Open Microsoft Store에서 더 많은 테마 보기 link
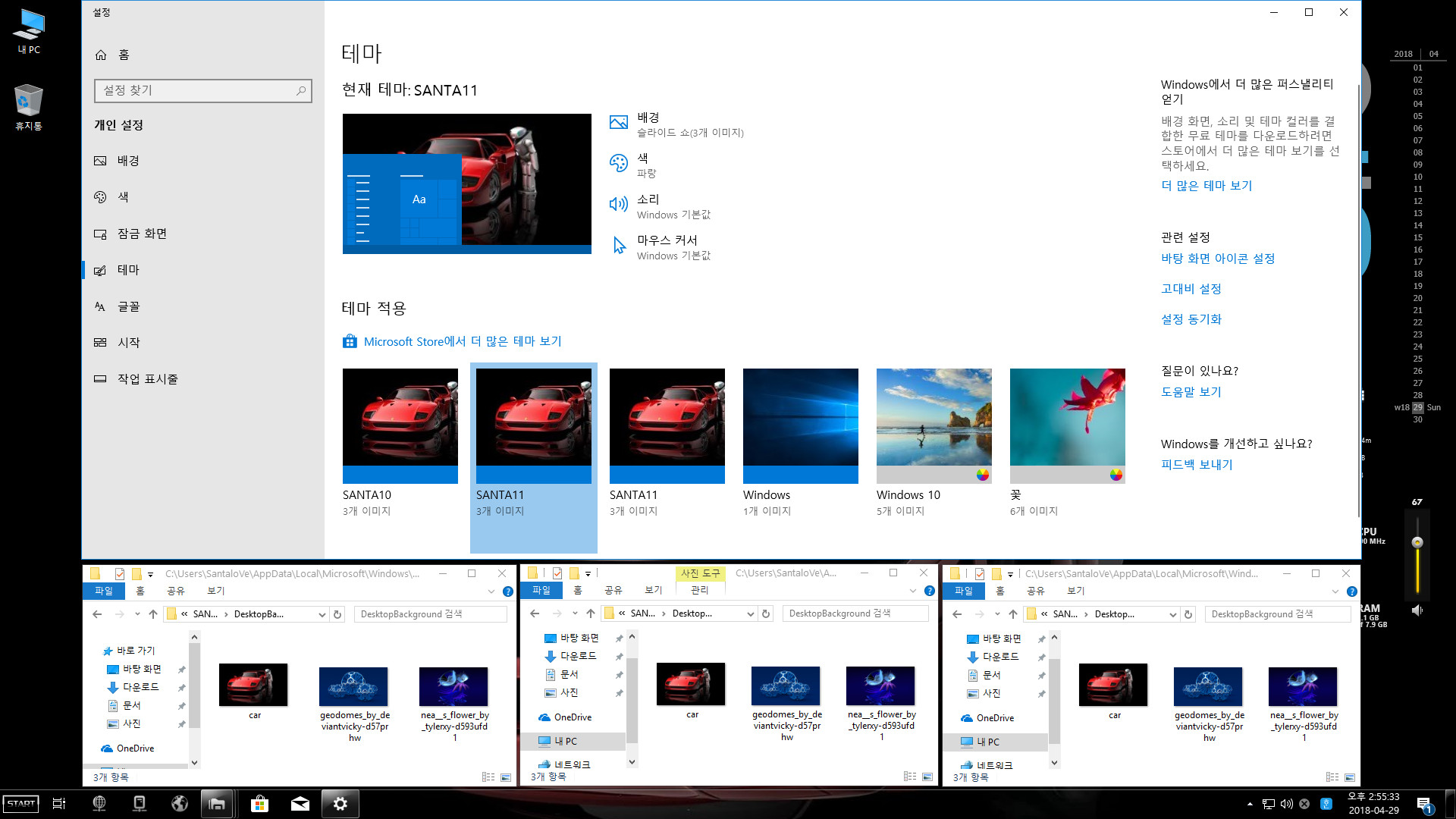The height and width of the screenshot is (819, 1456). pyautogui.click(x=463, y=342)
